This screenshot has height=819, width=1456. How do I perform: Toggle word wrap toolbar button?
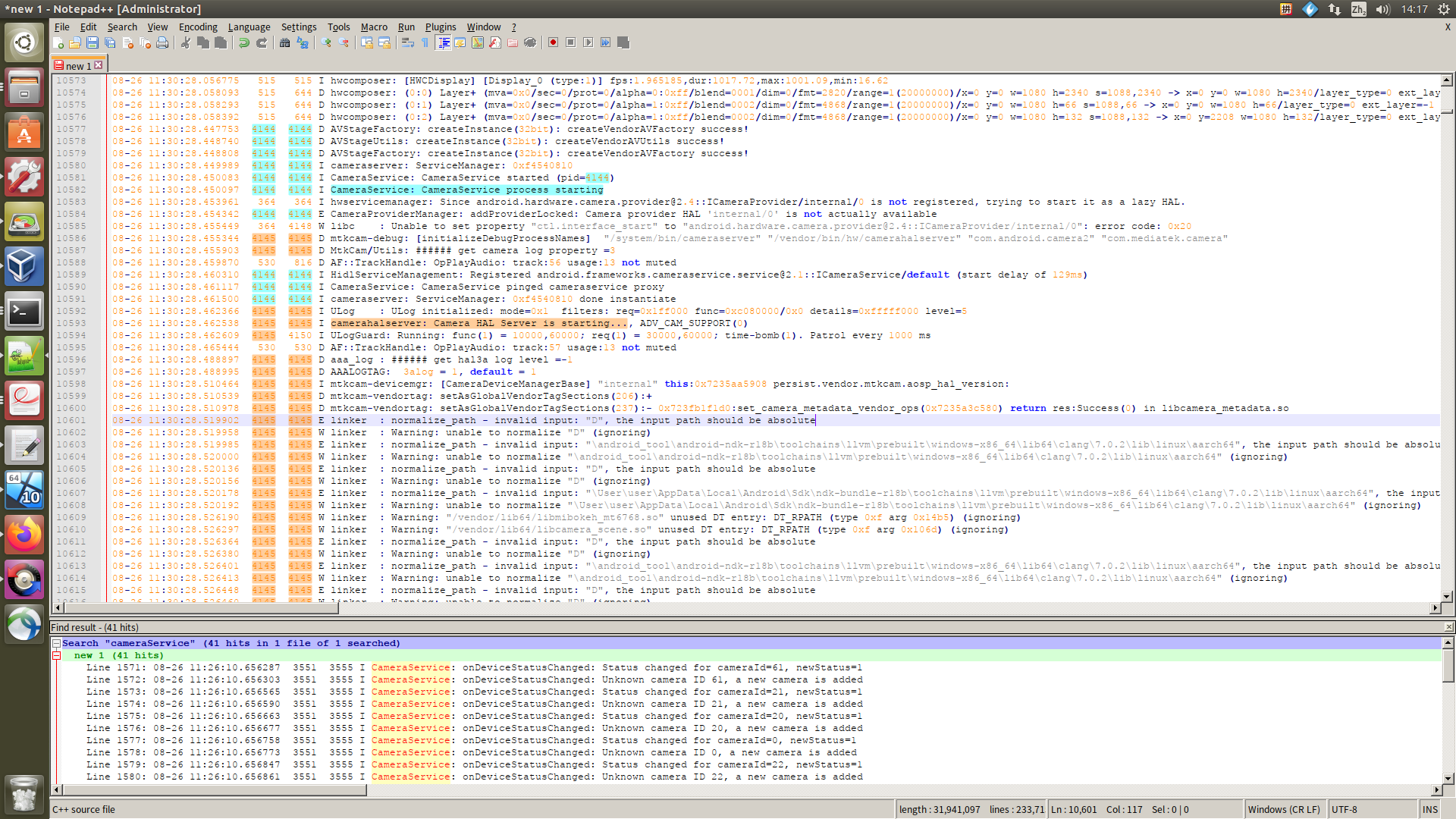point(407,43)
